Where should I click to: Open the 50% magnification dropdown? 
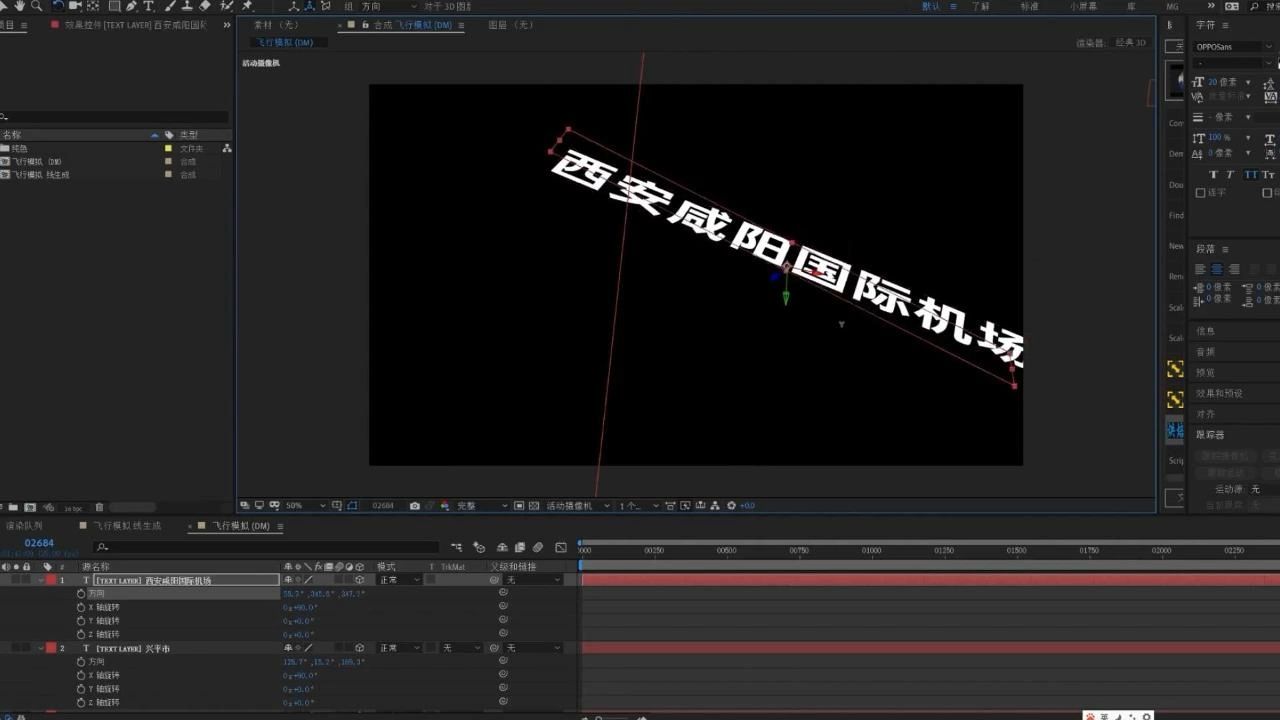click(305, 506)
